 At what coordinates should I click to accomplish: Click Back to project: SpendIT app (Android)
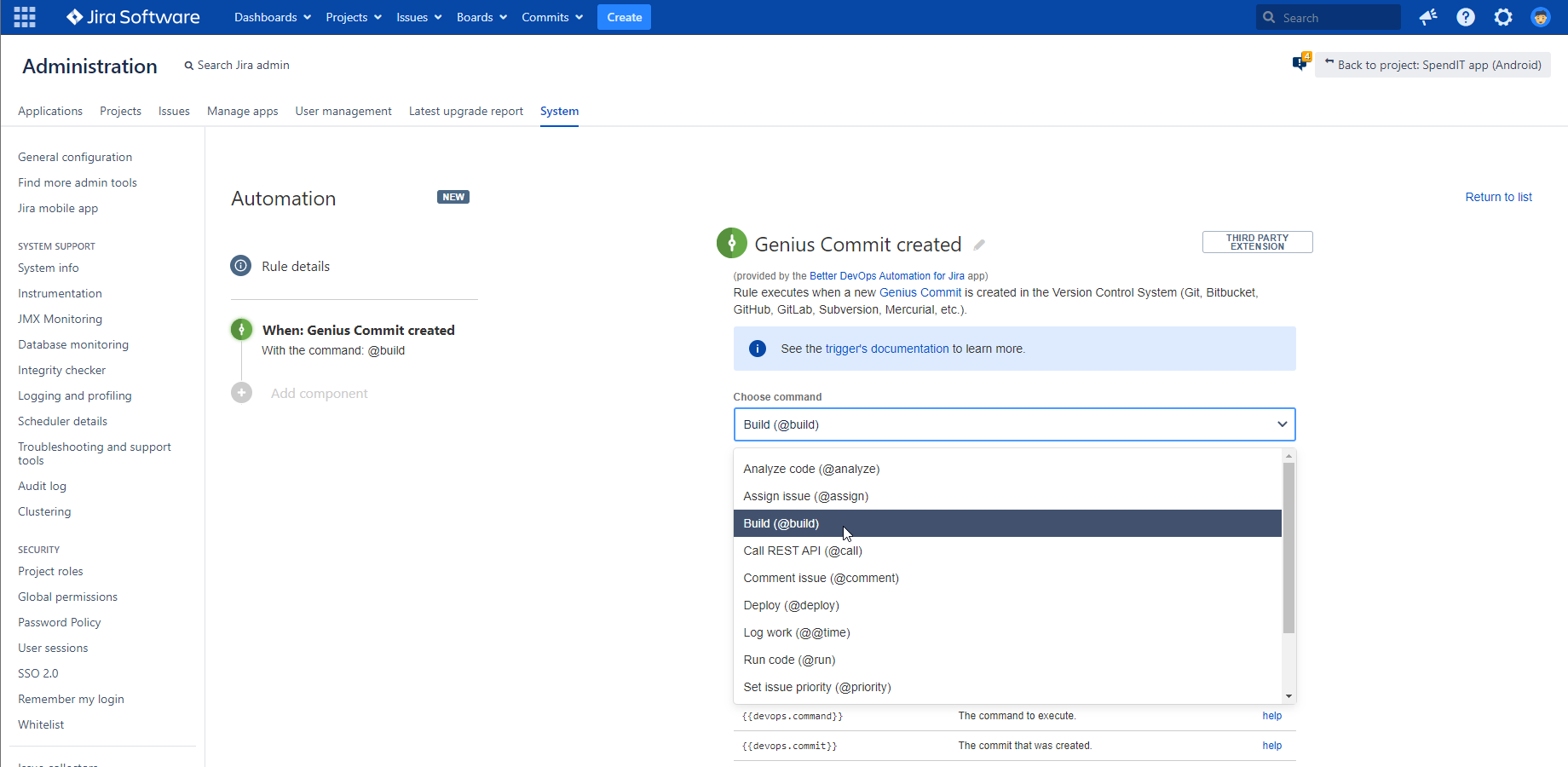point(1433,65)
